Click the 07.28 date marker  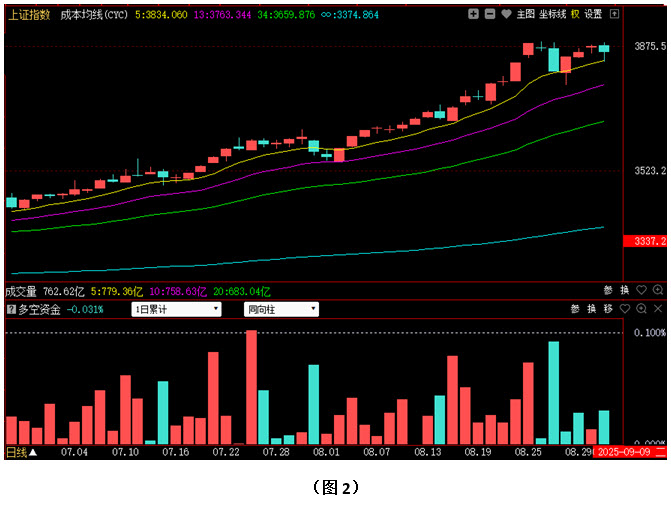pyautogui.click(x=276, y=452)
